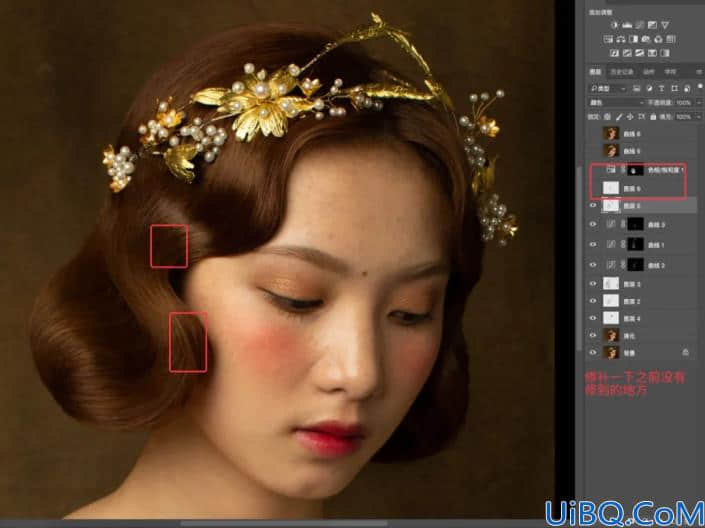Select the 图层 2 layer thumbnail
The image size is (705, 528).
[611, 301]
